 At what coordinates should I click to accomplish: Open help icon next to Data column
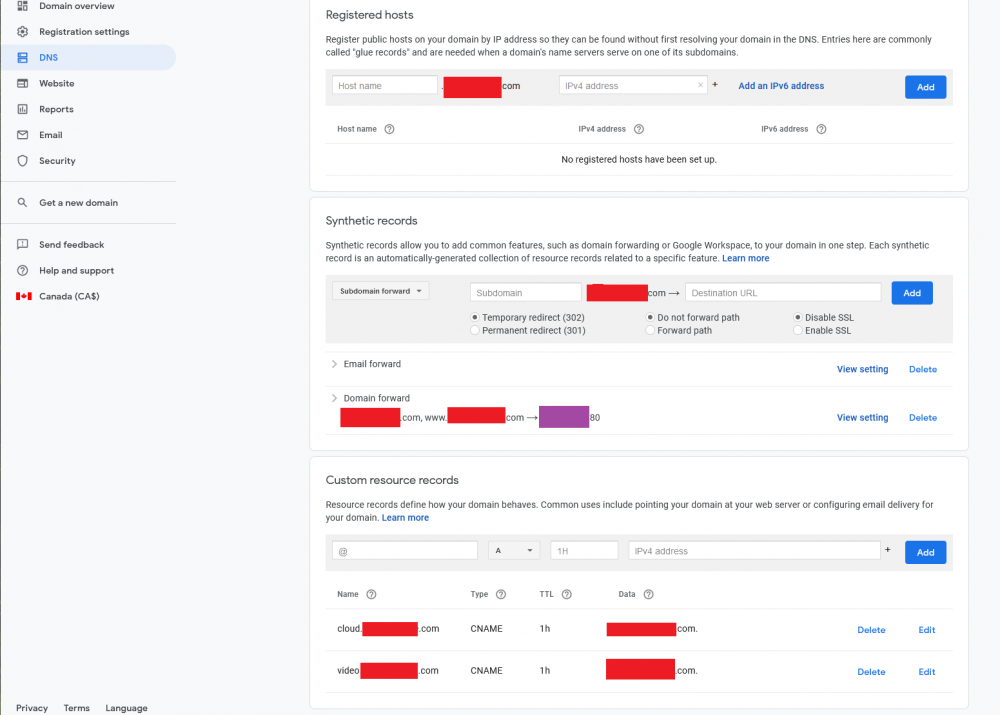(x=649, y=594)
